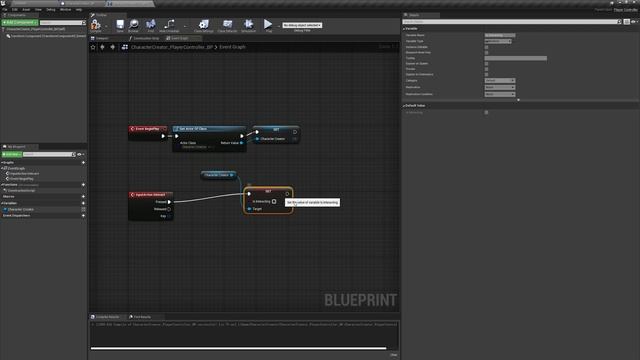640x360 pixels.
Task: Open Find in blueprint search
Action: point(151,25)
